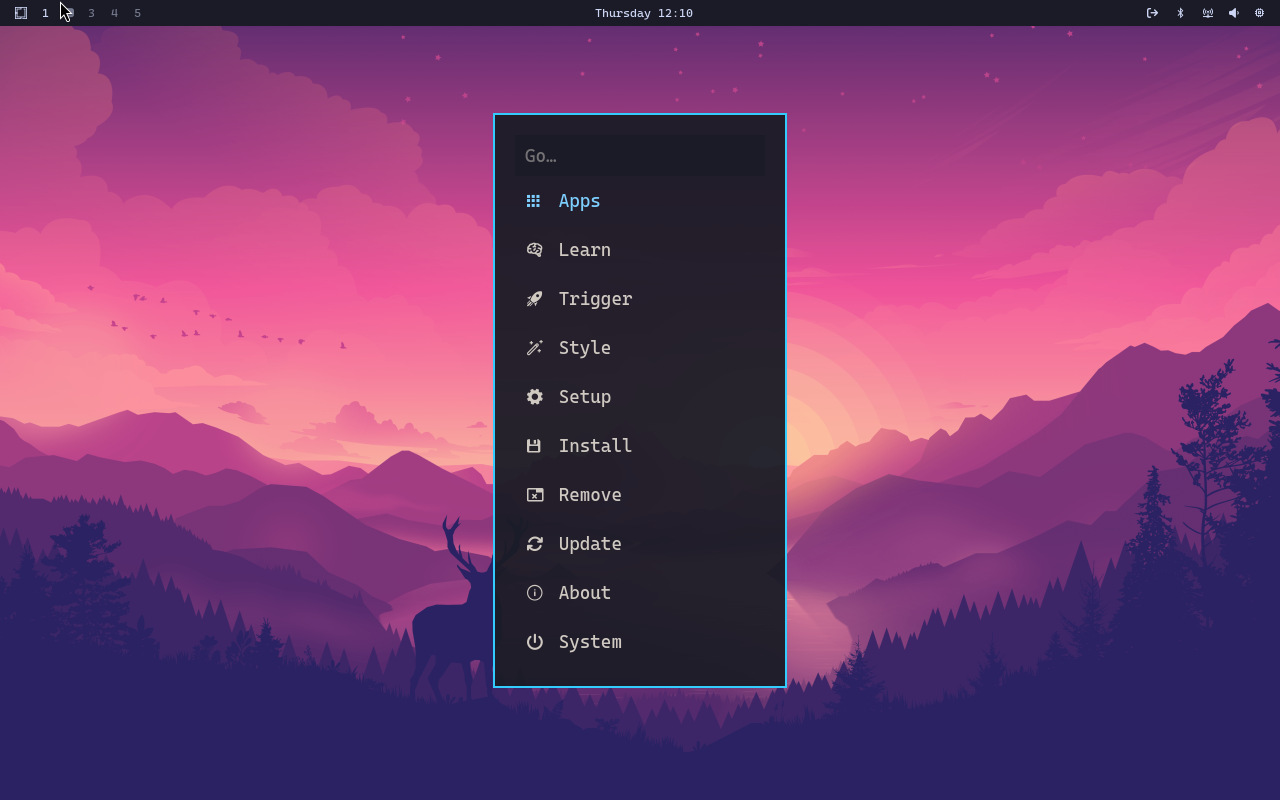Screen dimensions: 1280x800
Task: Click the refresh arrows Update icon
Action: pos(534,544)
